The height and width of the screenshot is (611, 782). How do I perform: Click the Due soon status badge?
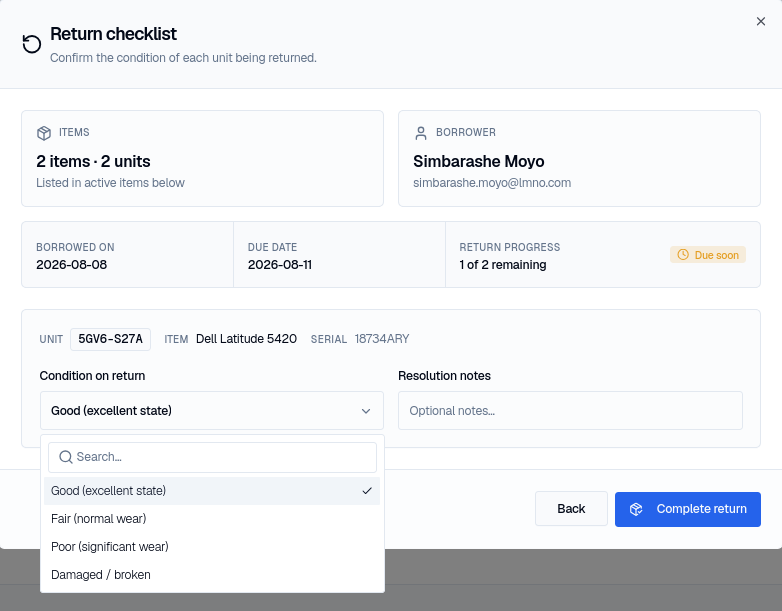[708, 255]
